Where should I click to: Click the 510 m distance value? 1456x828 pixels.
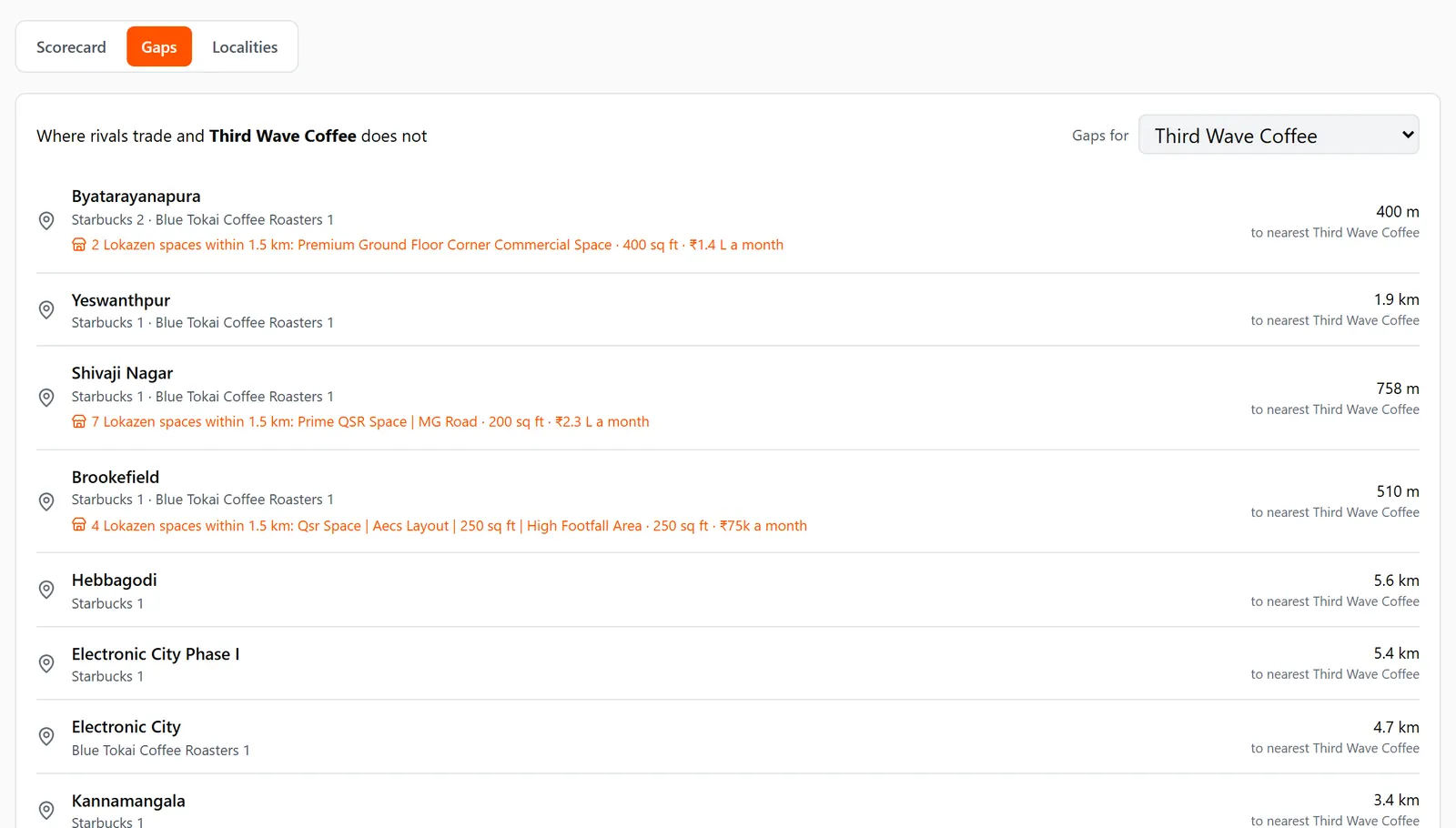1397,491
